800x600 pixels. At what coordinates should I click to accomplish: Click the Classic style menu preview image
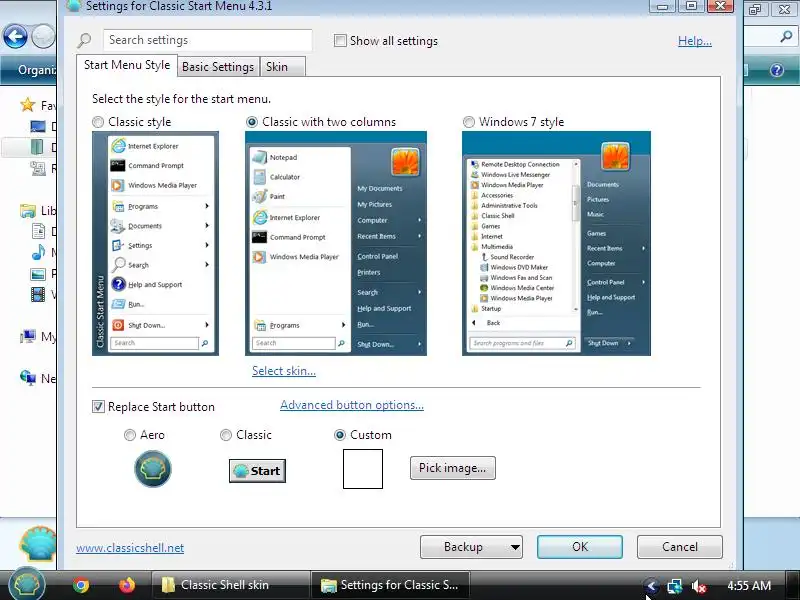pos(156,243)
